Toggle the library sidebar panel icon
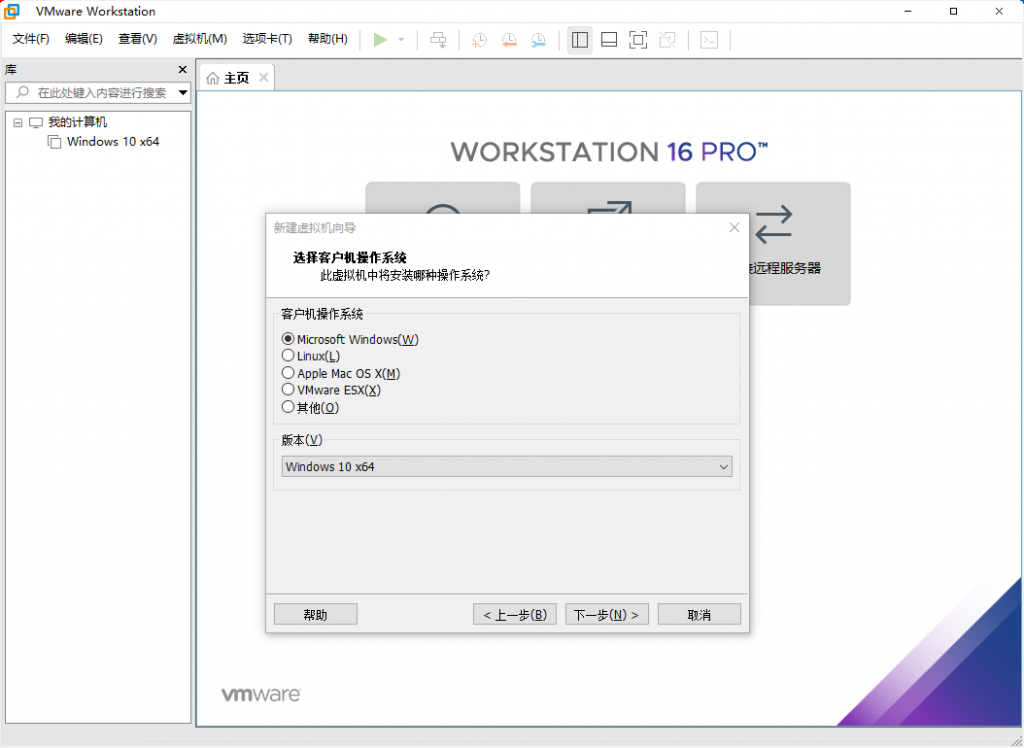 click(580, 40)
